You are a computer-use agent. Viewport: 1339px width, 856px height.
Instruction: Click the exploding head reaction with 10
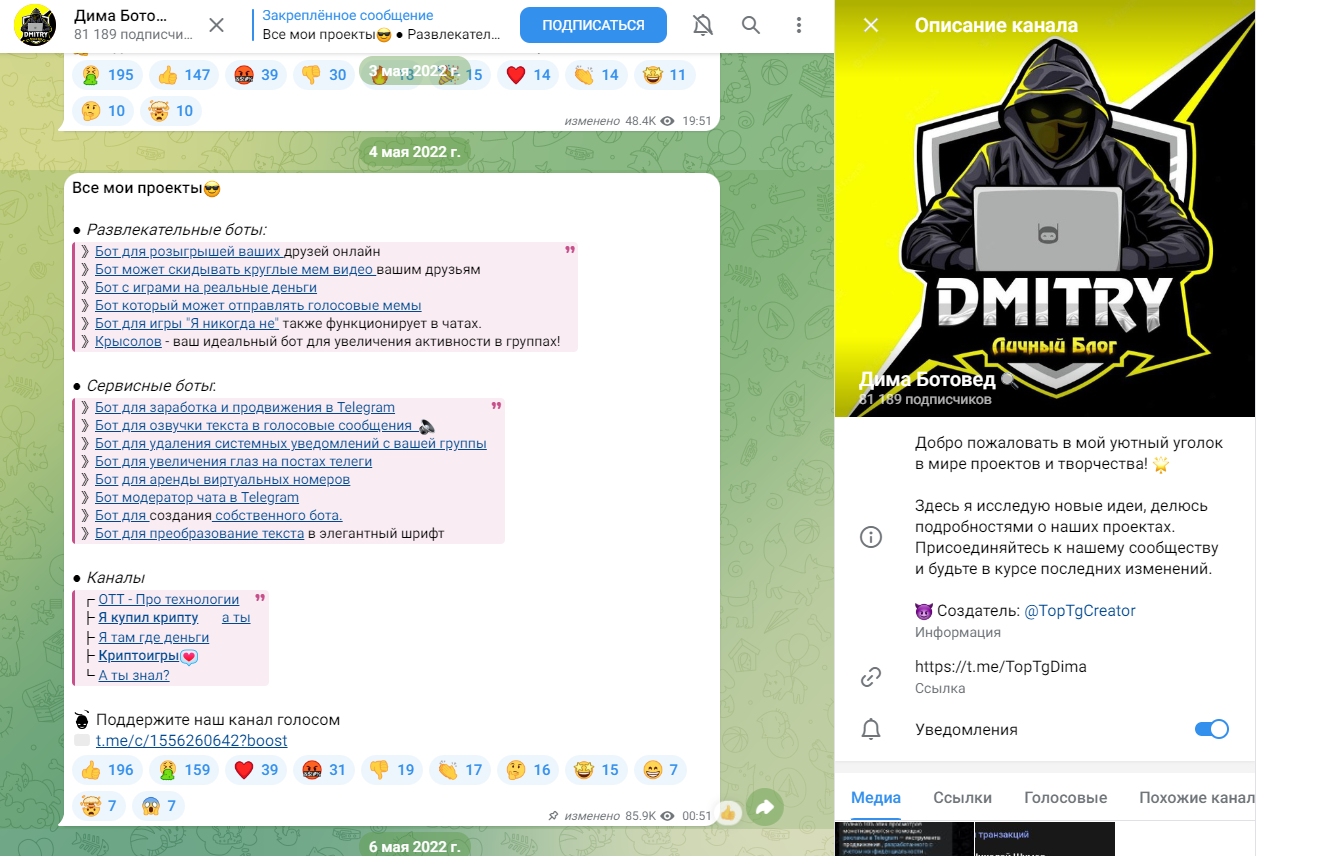point(171,111)
